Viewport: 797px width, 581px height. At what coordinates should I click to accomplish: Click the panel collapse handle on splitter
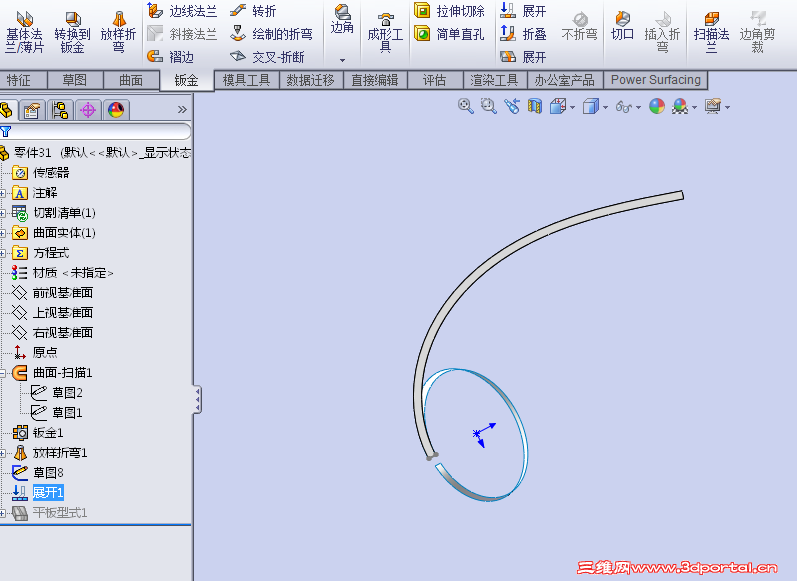pyautogui.click(x=197, y=400)
